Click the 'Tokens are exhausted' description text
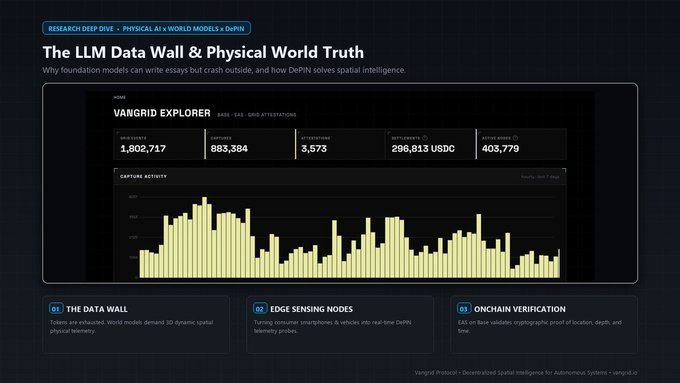This screenshot has height=383, width=680. [131, 327]
